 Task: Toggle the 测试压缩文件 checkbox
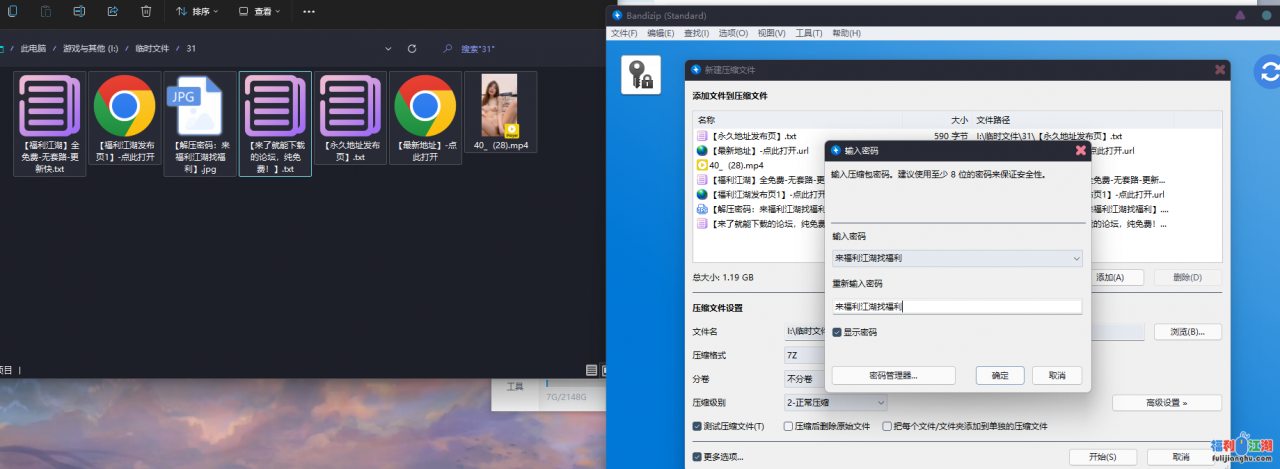click(697, 426)
